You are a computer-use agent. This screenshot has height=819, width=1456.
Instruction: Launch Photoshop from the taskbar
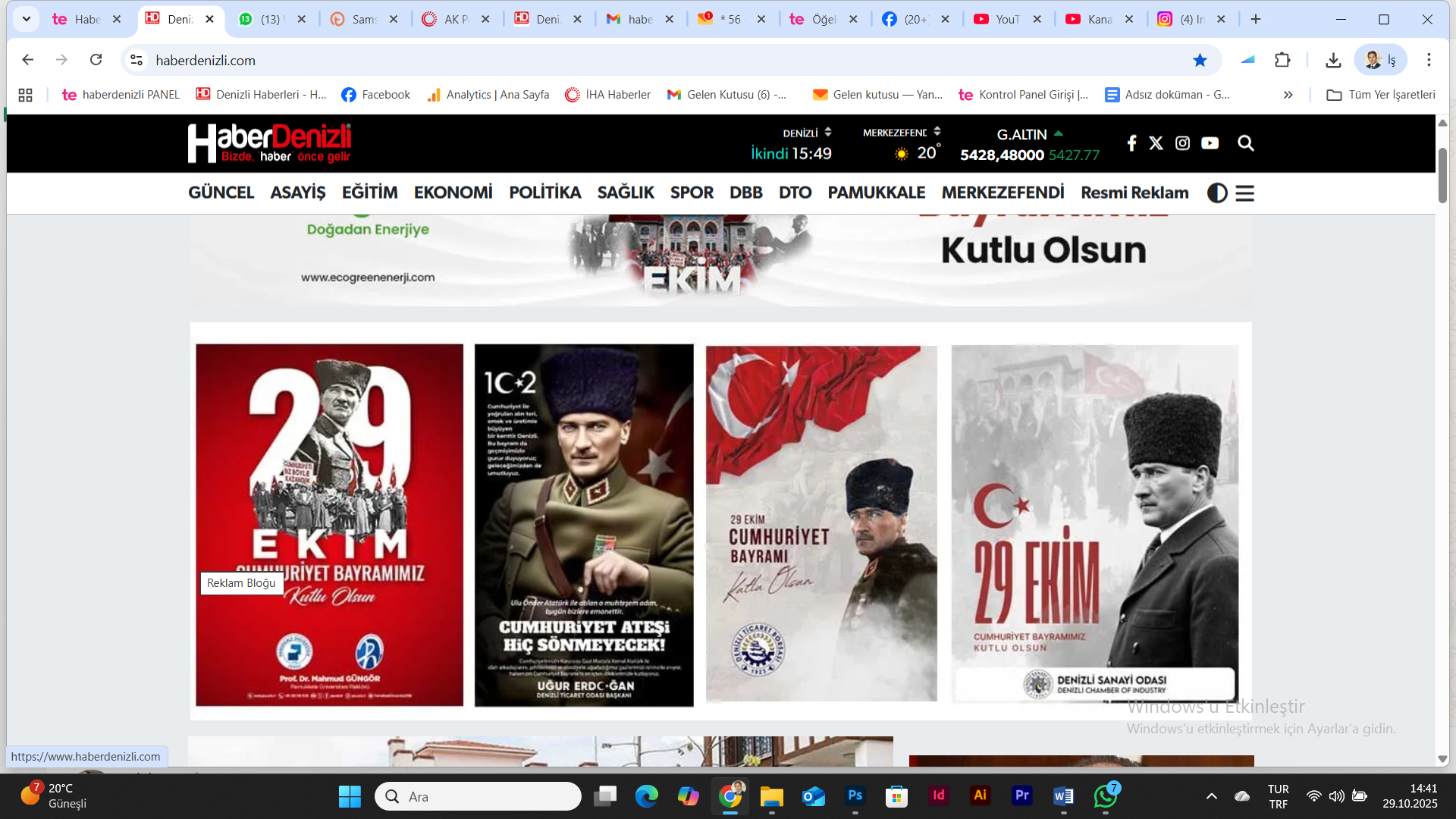click(x=855, y=796)
